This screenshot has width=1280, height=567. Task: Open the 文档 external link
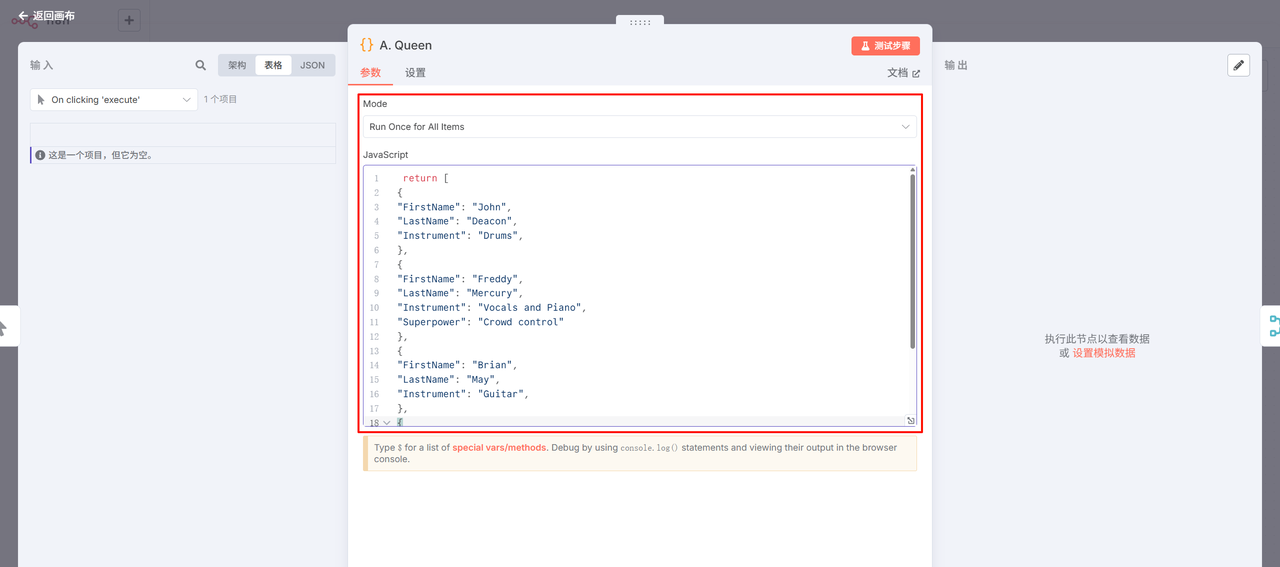click(x=903, y=73)
